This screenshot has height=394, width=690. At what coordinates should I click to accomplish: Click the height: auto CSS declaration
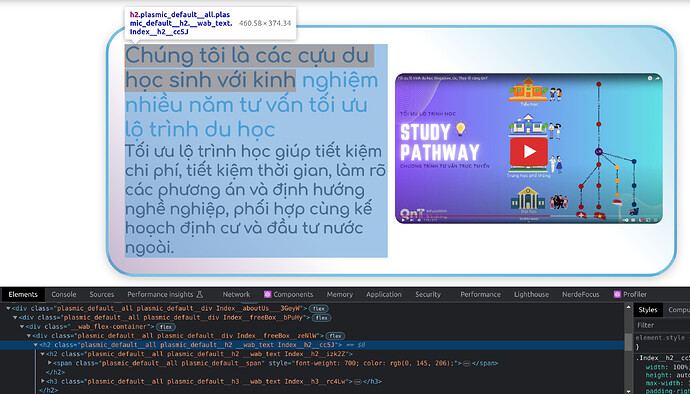pyautogui.click(x=667, y=375)
